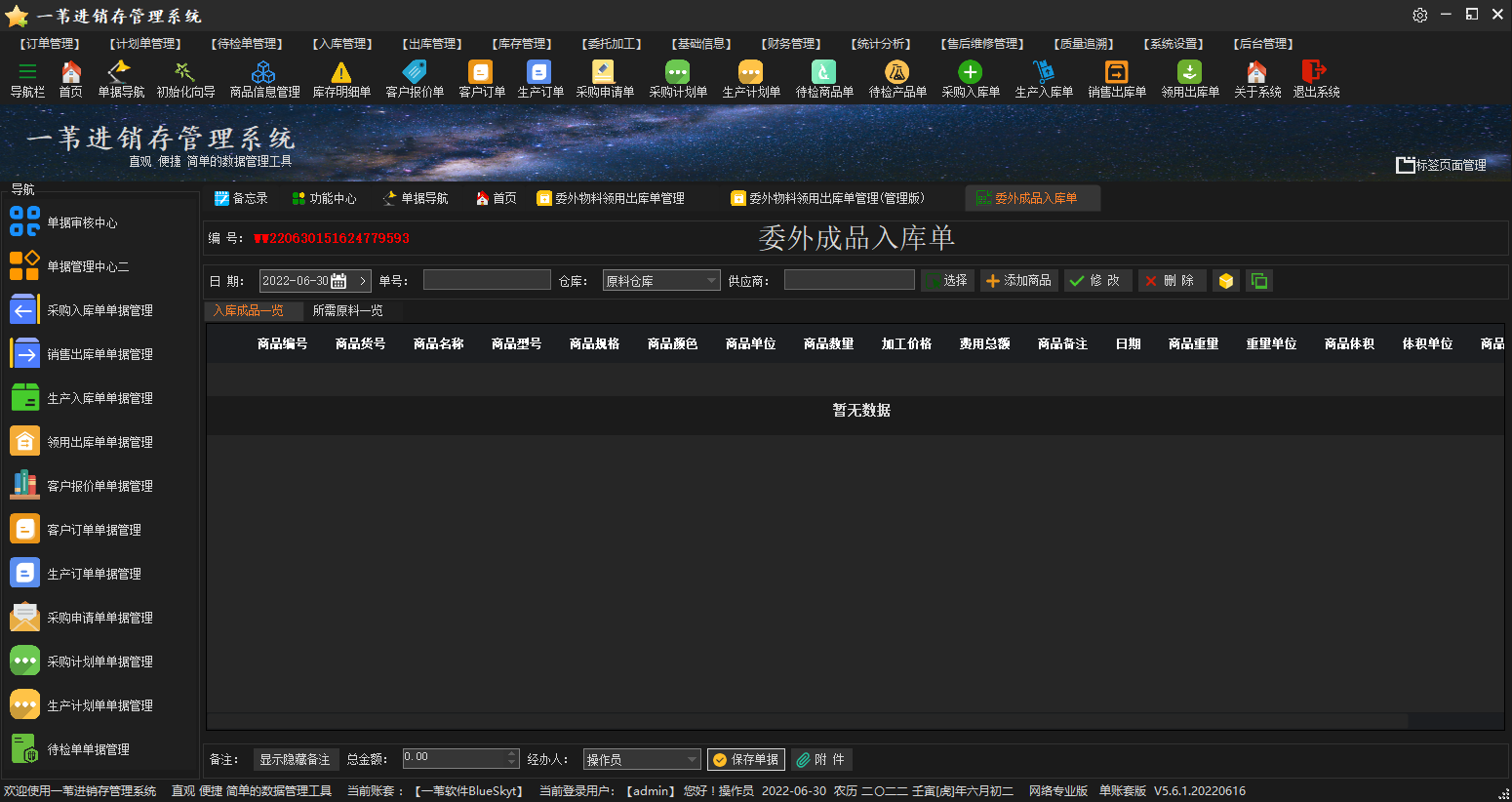Open 采购计划单 green chat icon
The image size is (1512, 802).
coord(677,71)
